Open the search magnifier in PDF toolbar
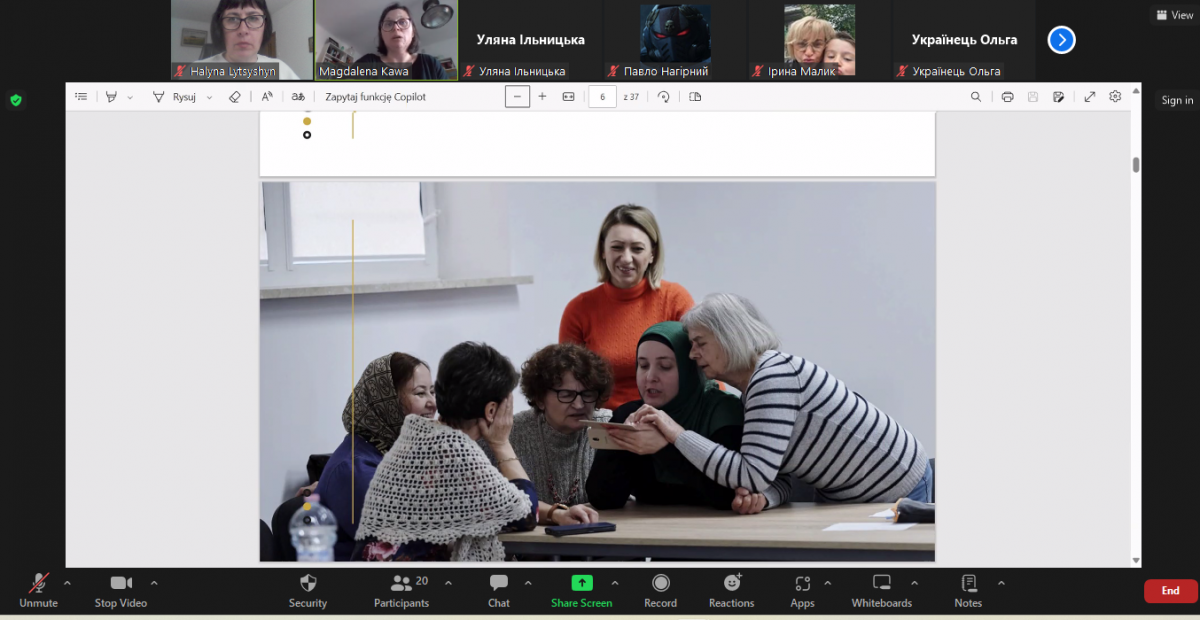The height and width of the screenshot is (620, 1200). (976, 97)
